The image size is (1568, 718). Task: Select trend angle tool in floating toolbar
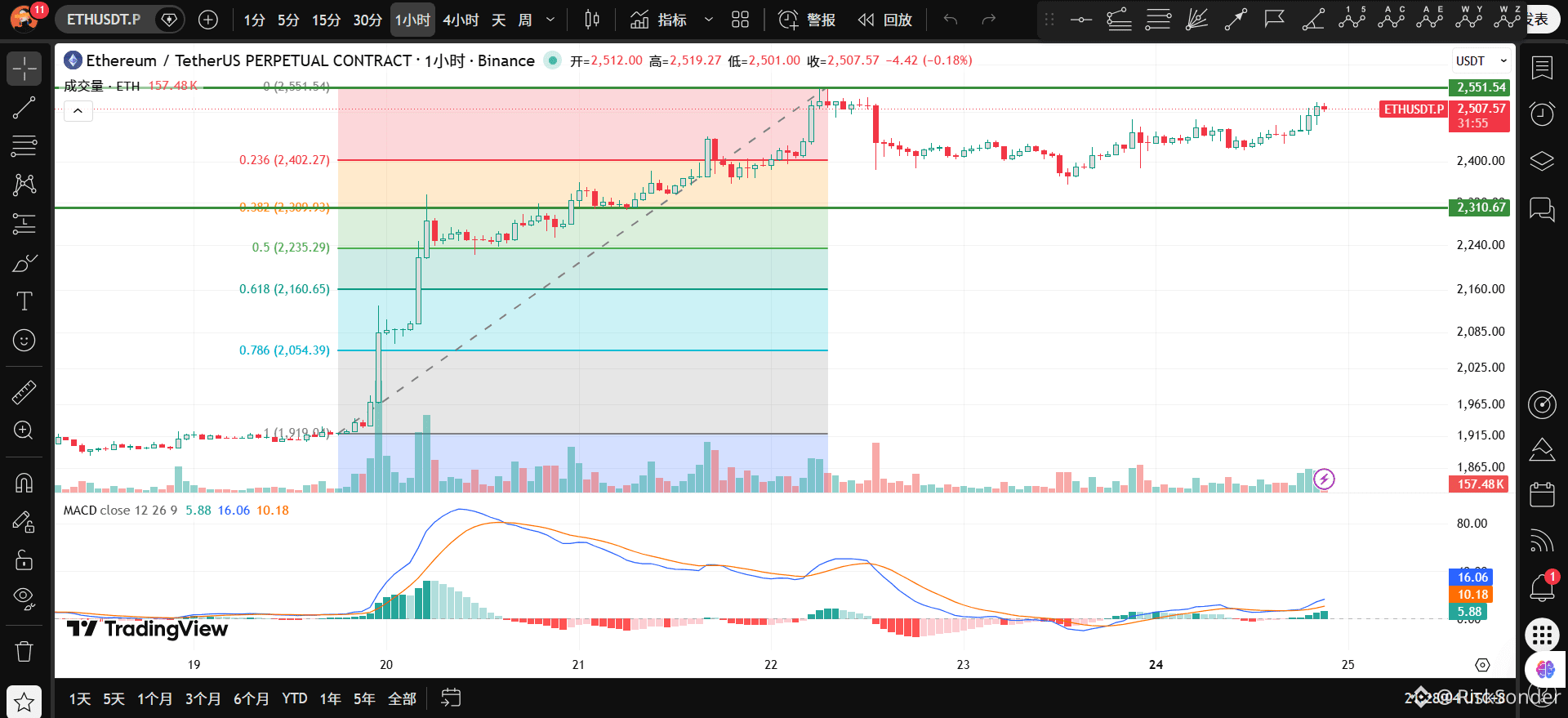click(1313, 20)
